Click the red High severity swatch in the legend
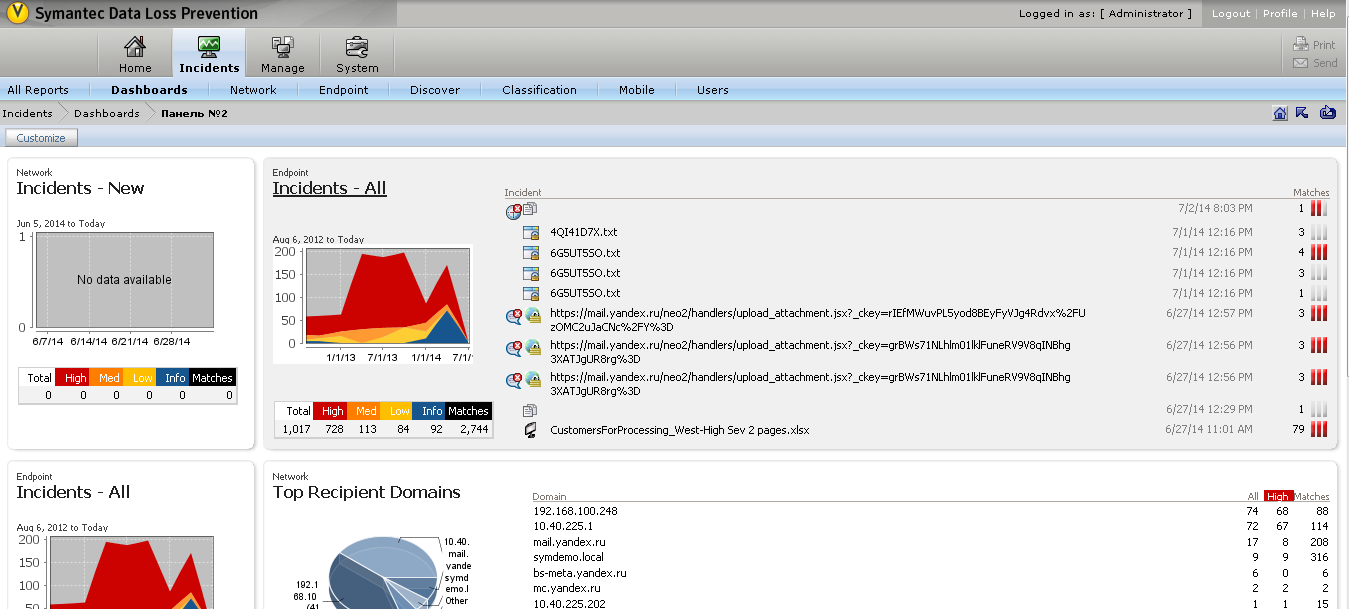This screenshot has height=609, width=1349. [x=331, y=410]
